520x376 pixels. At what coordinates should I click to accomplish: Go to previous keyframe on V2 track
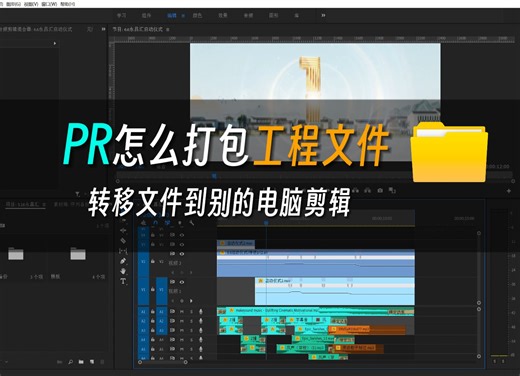coord(172,272)
